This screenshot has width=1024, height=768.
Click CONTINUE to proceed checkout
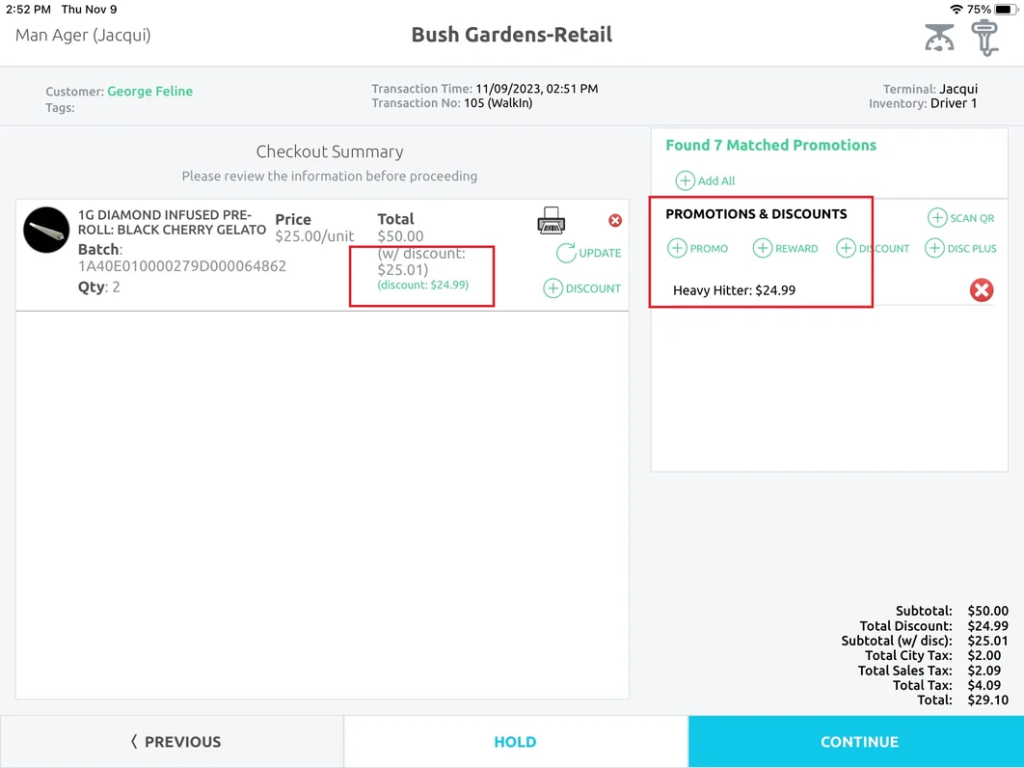(x=856, y=742)
